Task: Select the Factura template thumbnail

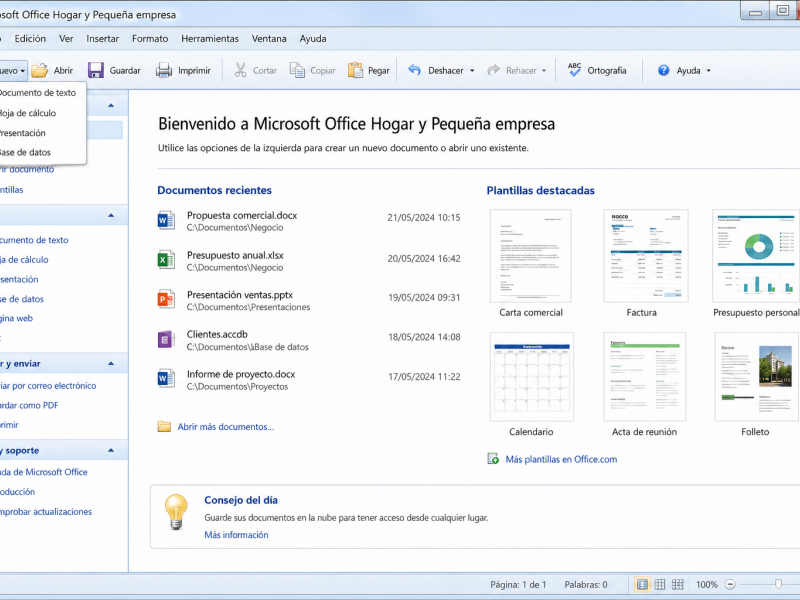Action: (x=645, y=256)
